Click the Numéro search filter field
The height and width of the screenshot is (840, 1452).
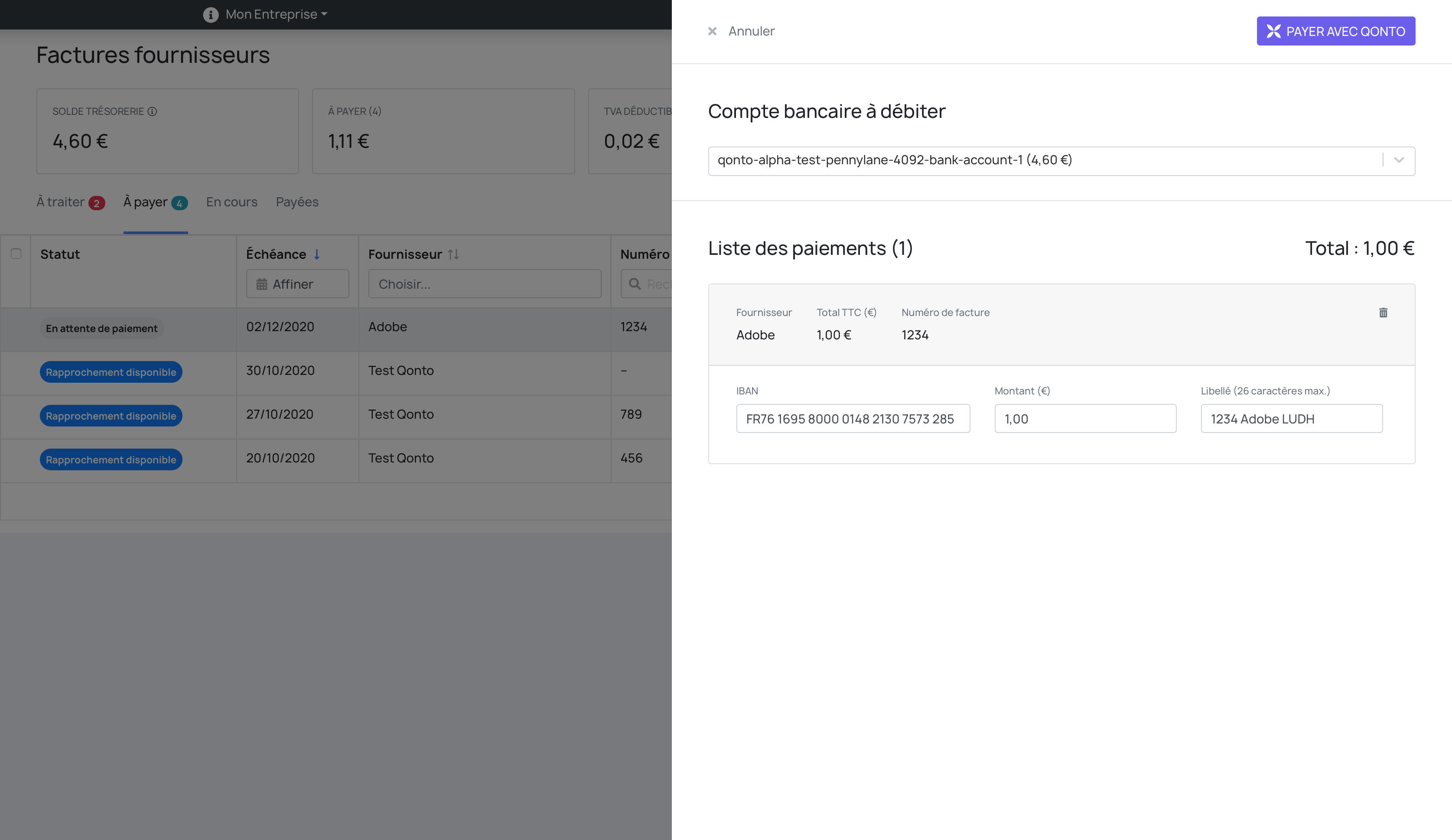tap(647, 284)
